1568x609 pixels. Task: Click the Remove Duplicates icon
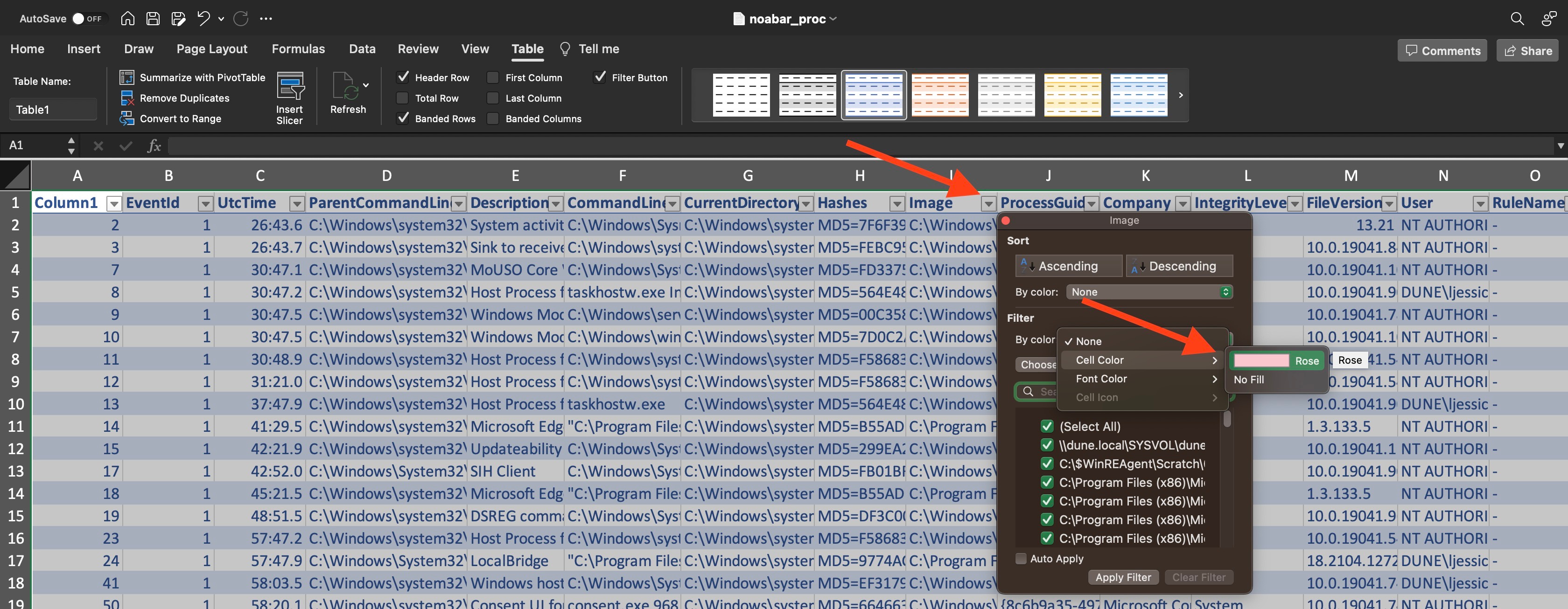coord(127,98)
